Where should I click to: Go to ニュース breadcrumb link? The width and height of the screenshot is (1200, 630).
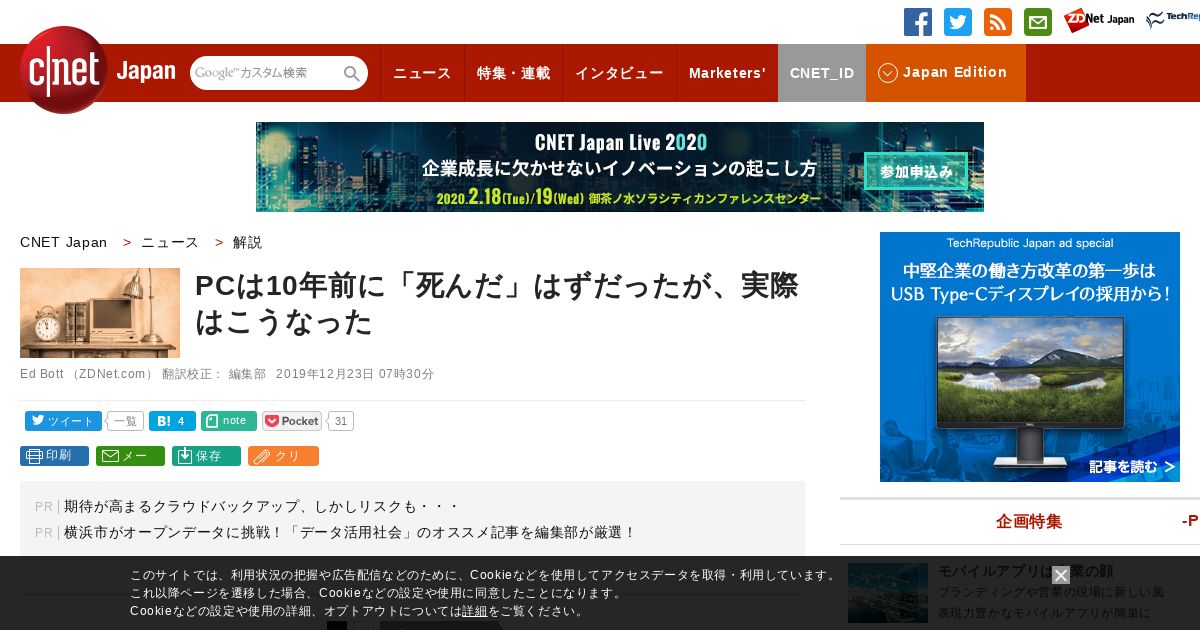170,242
